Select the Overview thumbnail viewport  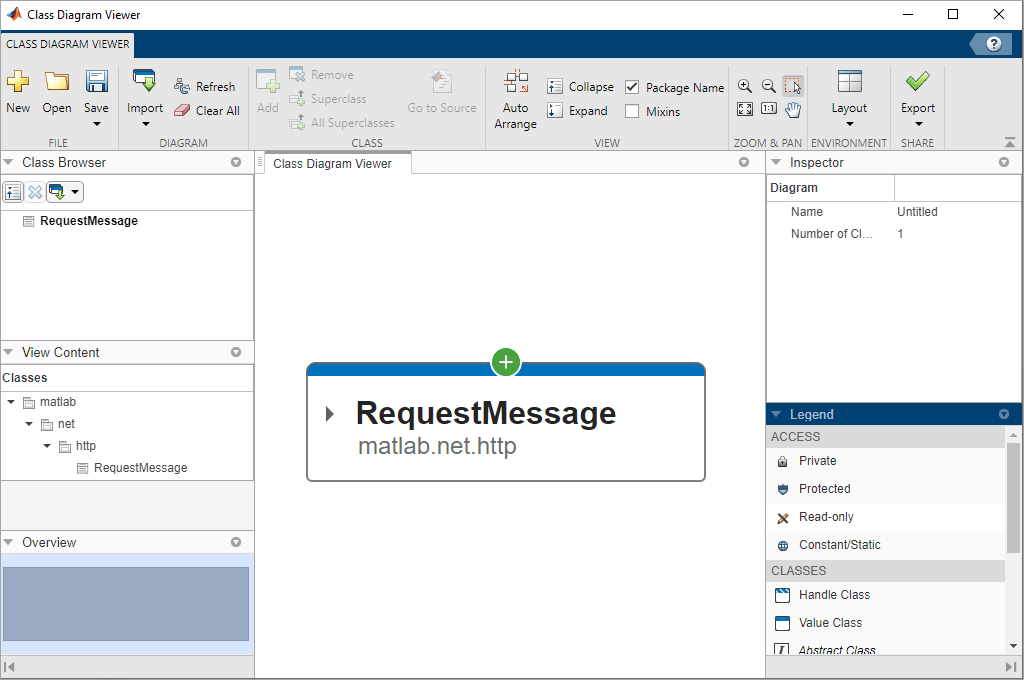(127, 604)
